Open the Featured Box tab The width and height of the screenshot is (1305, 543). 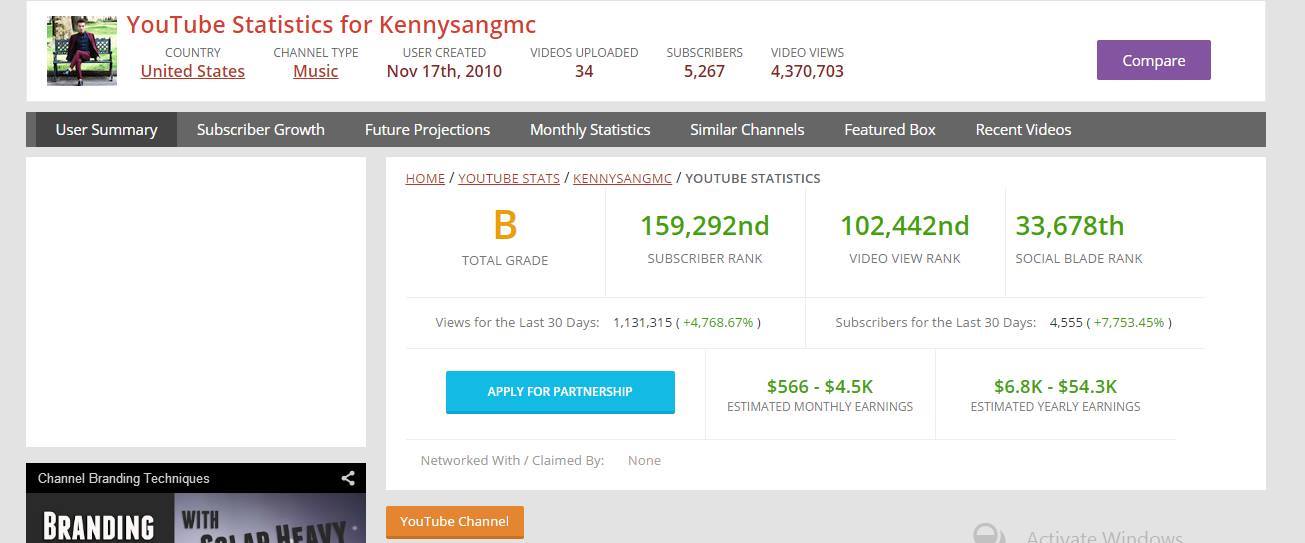click(x=890, y=130)
